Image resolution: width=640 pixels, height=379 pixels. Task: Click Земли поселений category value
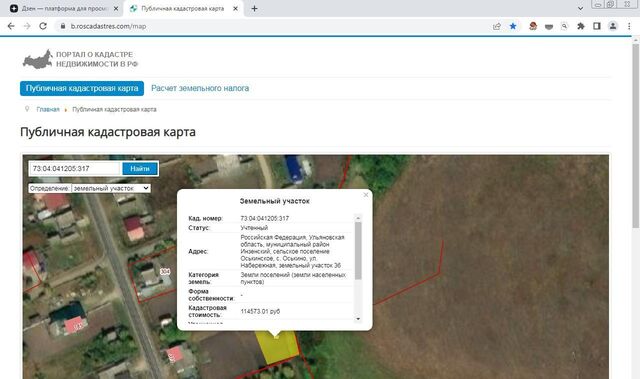tap(293, 278)
